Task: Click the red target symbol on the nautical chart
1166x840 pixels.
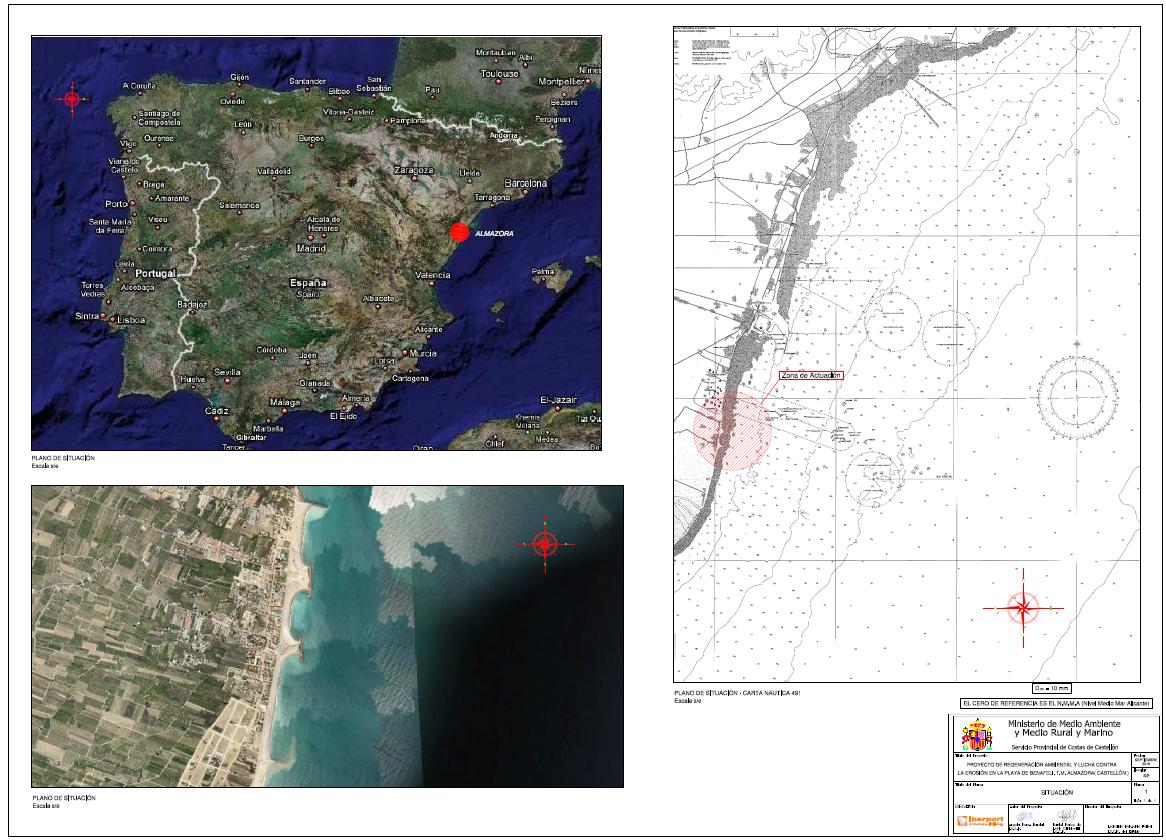Action: point(1024,608)
